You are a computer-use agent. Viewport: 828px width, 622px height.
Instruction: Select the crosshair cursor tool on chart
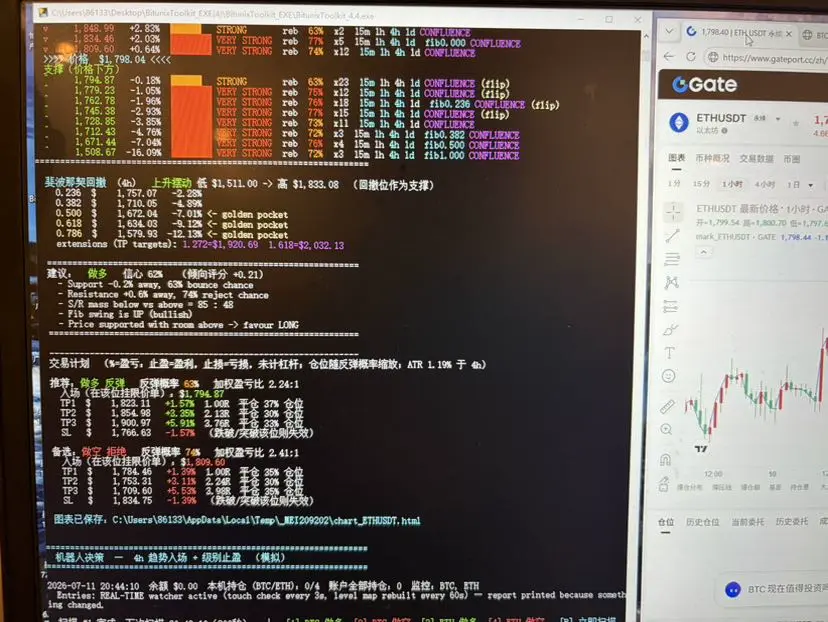coord(673,212)
